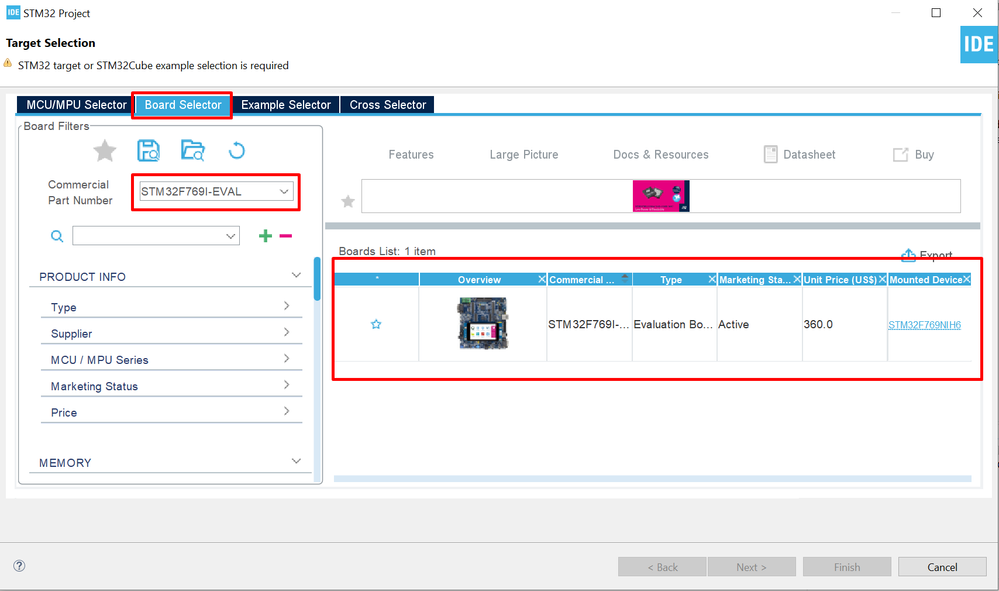Viewport: 999px width, 591px height.
Task: Click the magnifier search icon
Action: [57, 236]
